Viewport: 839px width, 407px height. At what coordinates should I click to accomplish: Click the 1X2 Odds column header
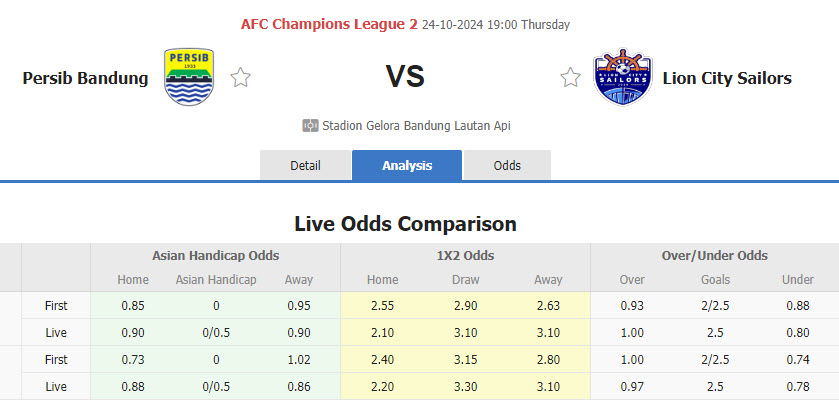tap(465, 256)
